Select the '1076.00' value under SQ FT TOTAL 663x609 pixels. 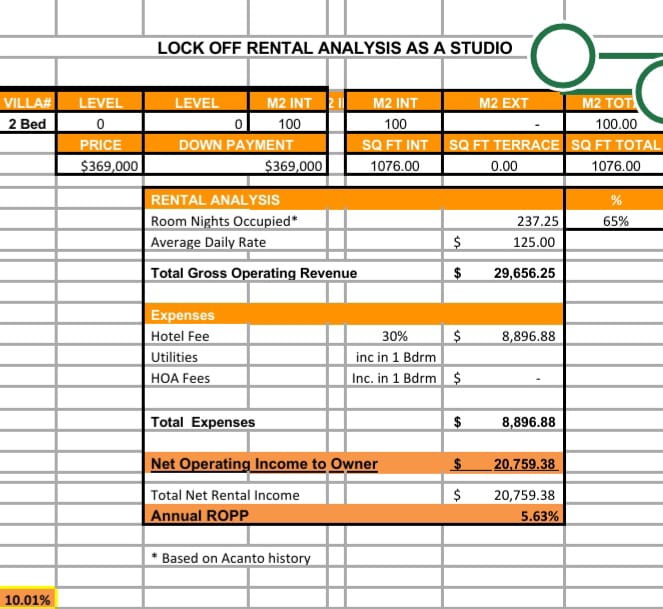tap(616, 166)
